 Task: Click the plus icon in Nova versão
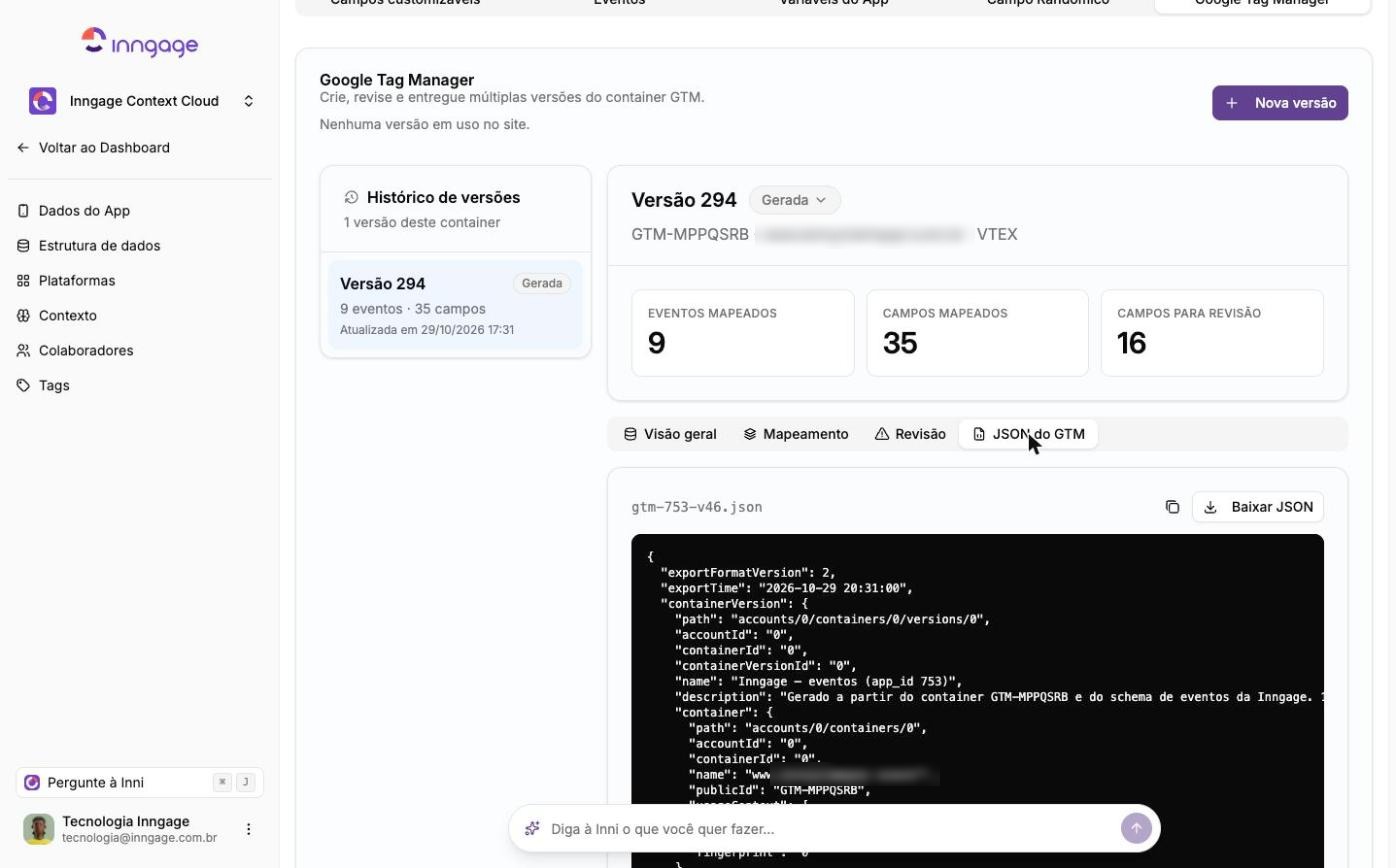1232,103
